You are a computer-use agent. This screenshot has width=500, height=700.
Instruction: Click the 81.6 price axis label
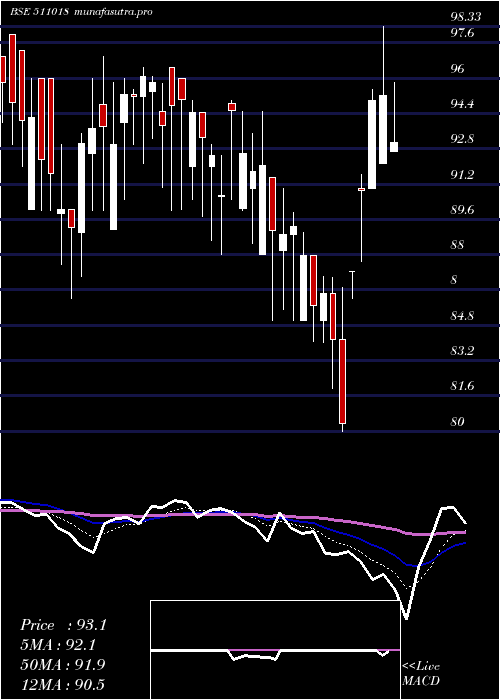pos(462,386)
